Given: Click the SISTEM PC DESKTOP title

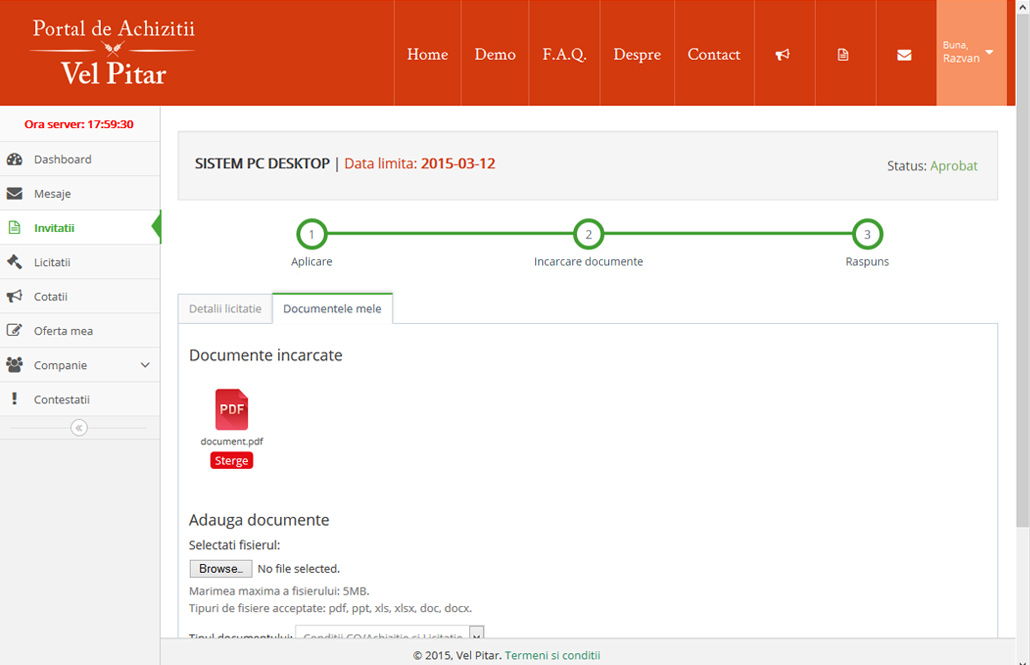Looking at the screenshot, I should click(x=262, y=164).
